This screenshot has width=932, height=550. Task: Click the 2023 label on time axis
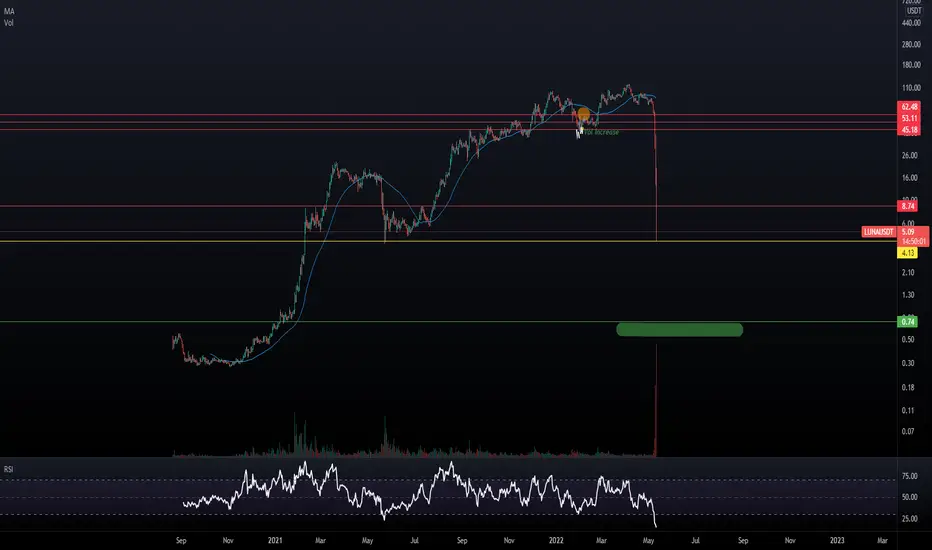point(837,540)
